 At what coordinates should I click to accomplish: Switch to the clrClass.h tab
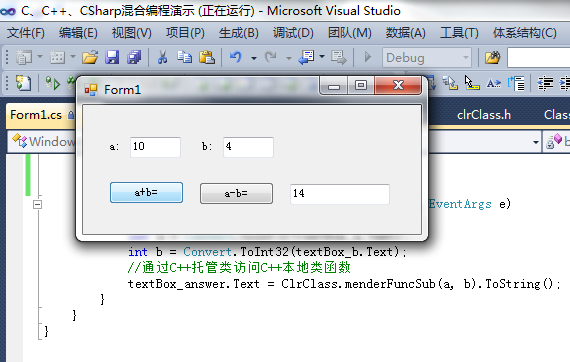click(x=484, y=115)
